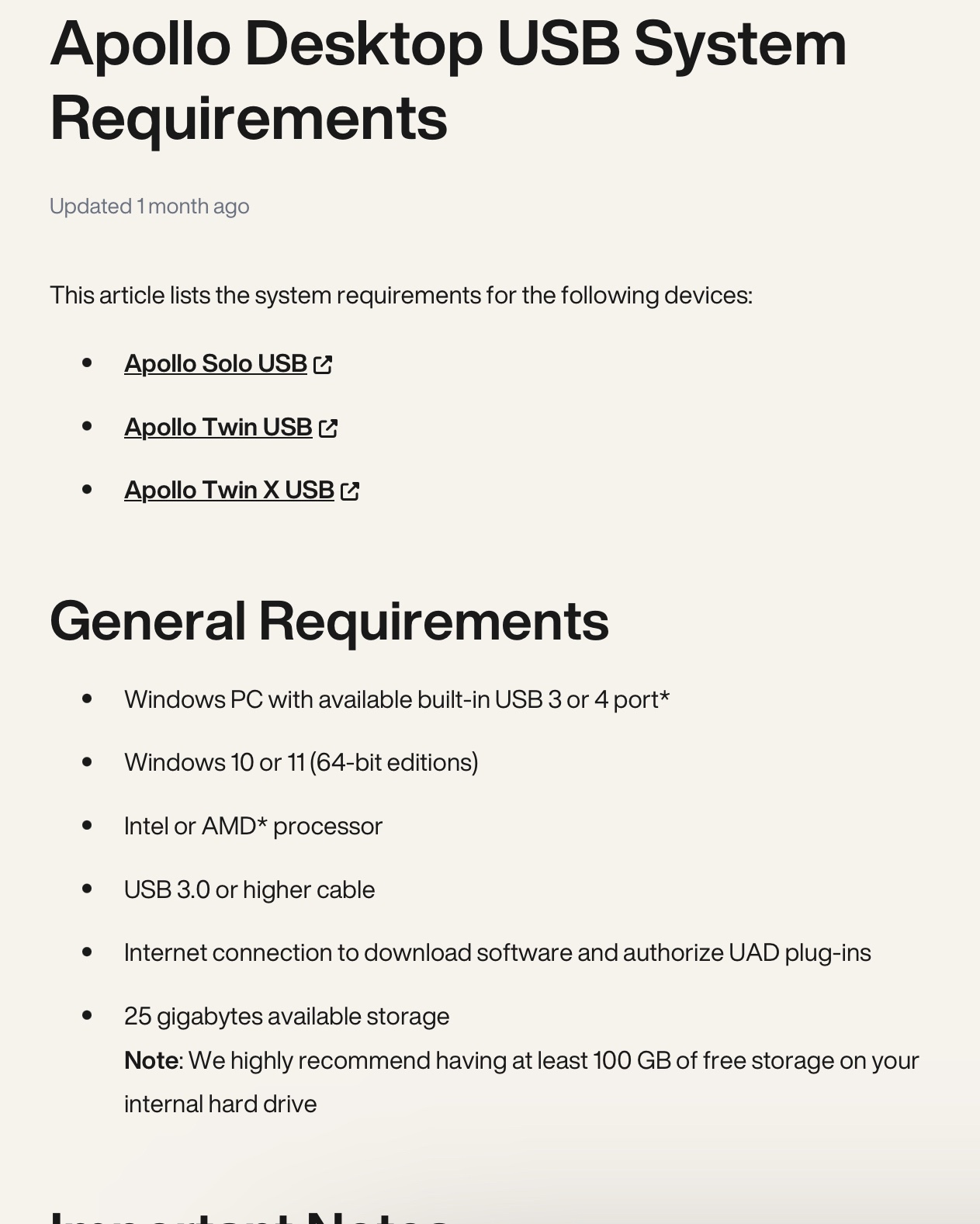Click the bold 'Note' label
Viewport: 980px width, 1224px height.
click(x=151, y=1061)
